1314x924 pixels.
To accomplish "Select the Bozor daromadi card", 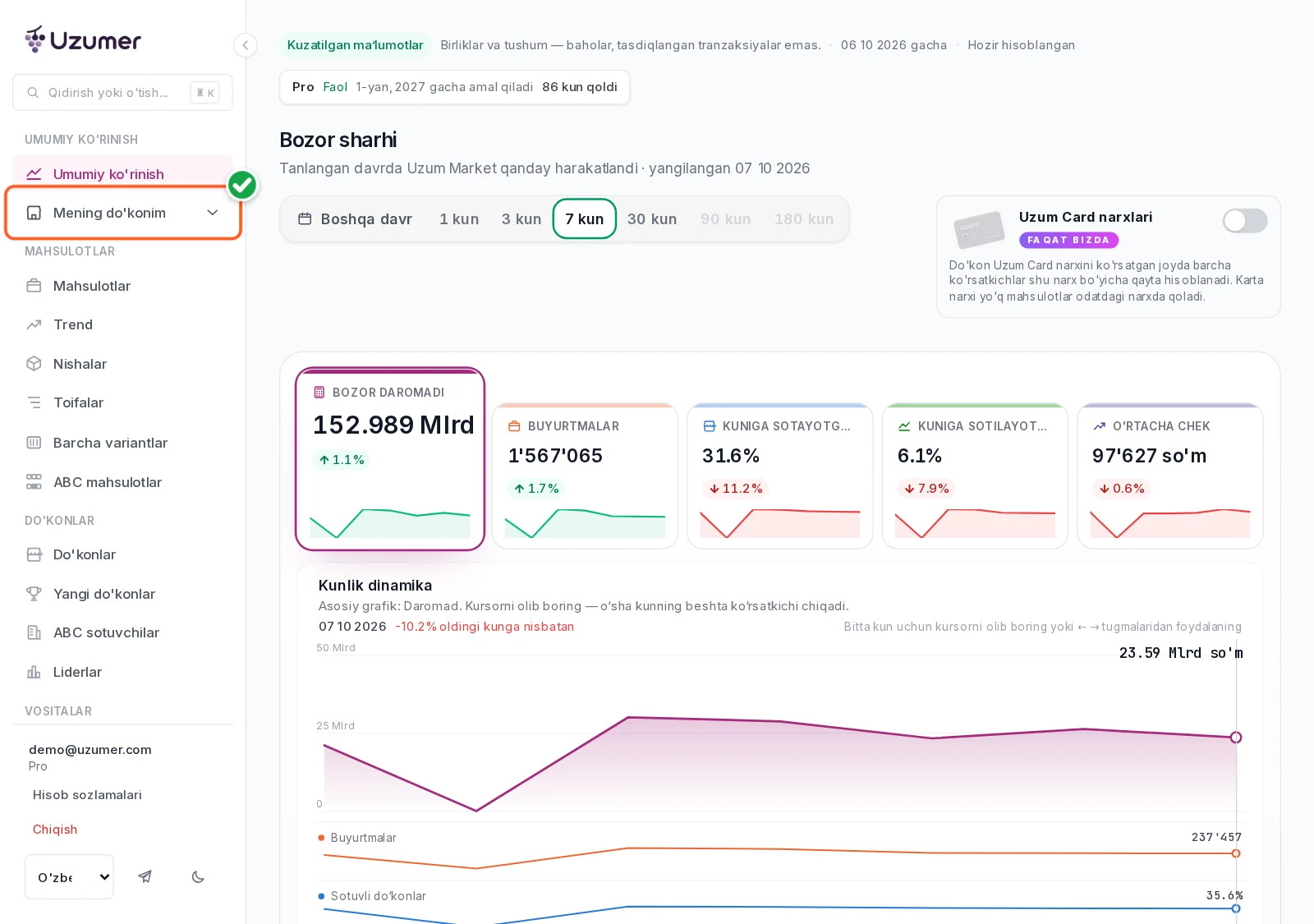I will (390, 458).
